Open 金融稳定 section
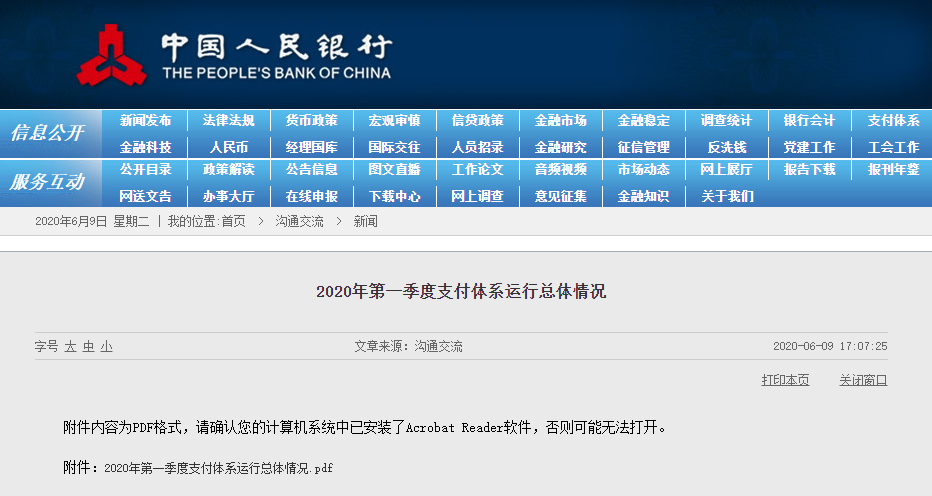This screenshot has width=932, height=496. [x=644, y=121]
